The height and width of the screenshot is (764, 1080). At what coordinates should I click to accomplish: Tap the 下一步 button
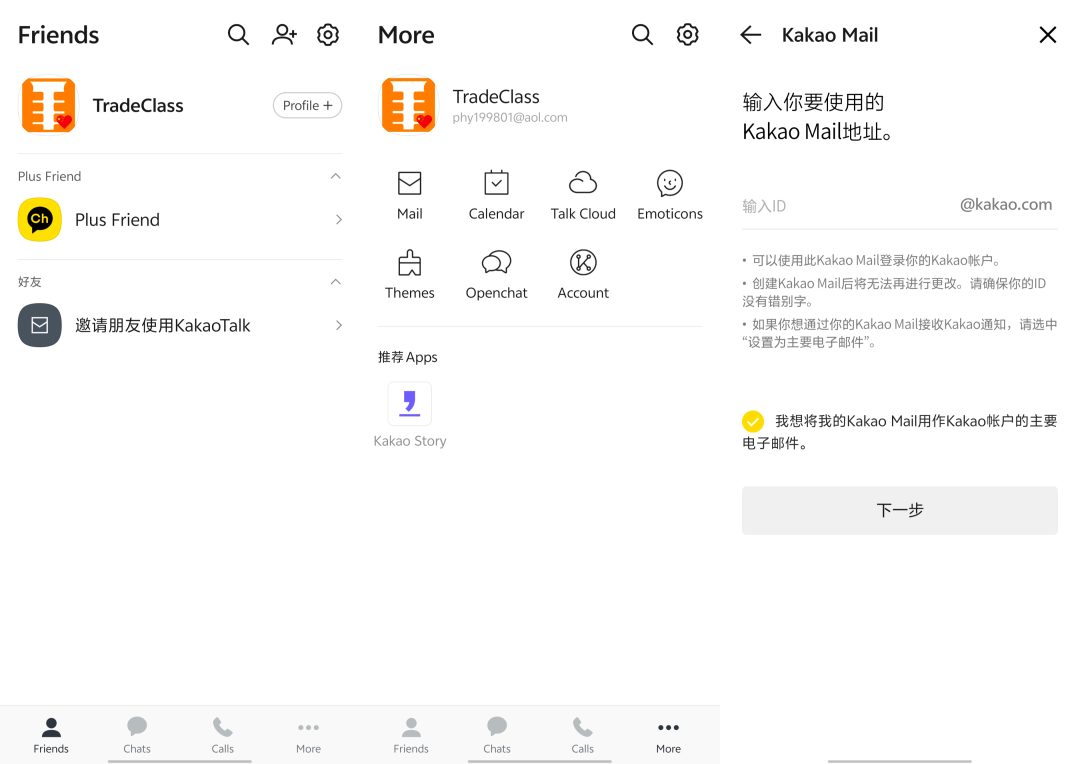pos(900,510)
